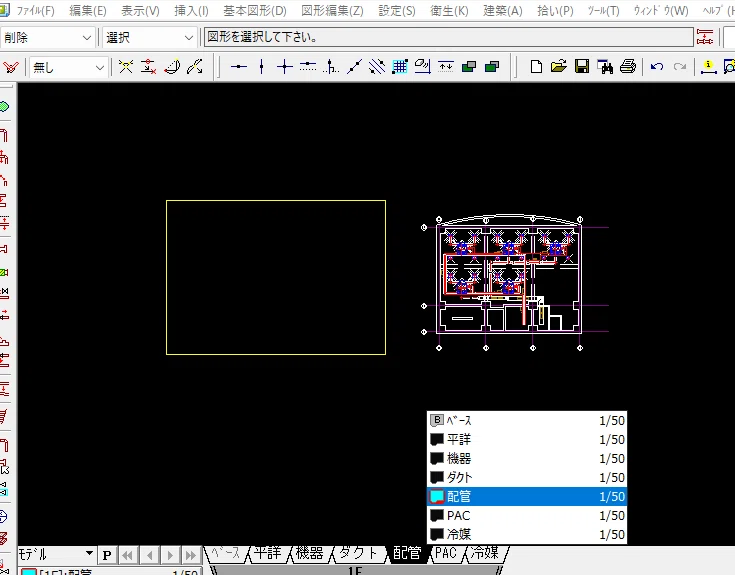This screenshot has height=575, width=735.
Task: Open the ファイル(F) menu
Action: [x=35, y=10]
